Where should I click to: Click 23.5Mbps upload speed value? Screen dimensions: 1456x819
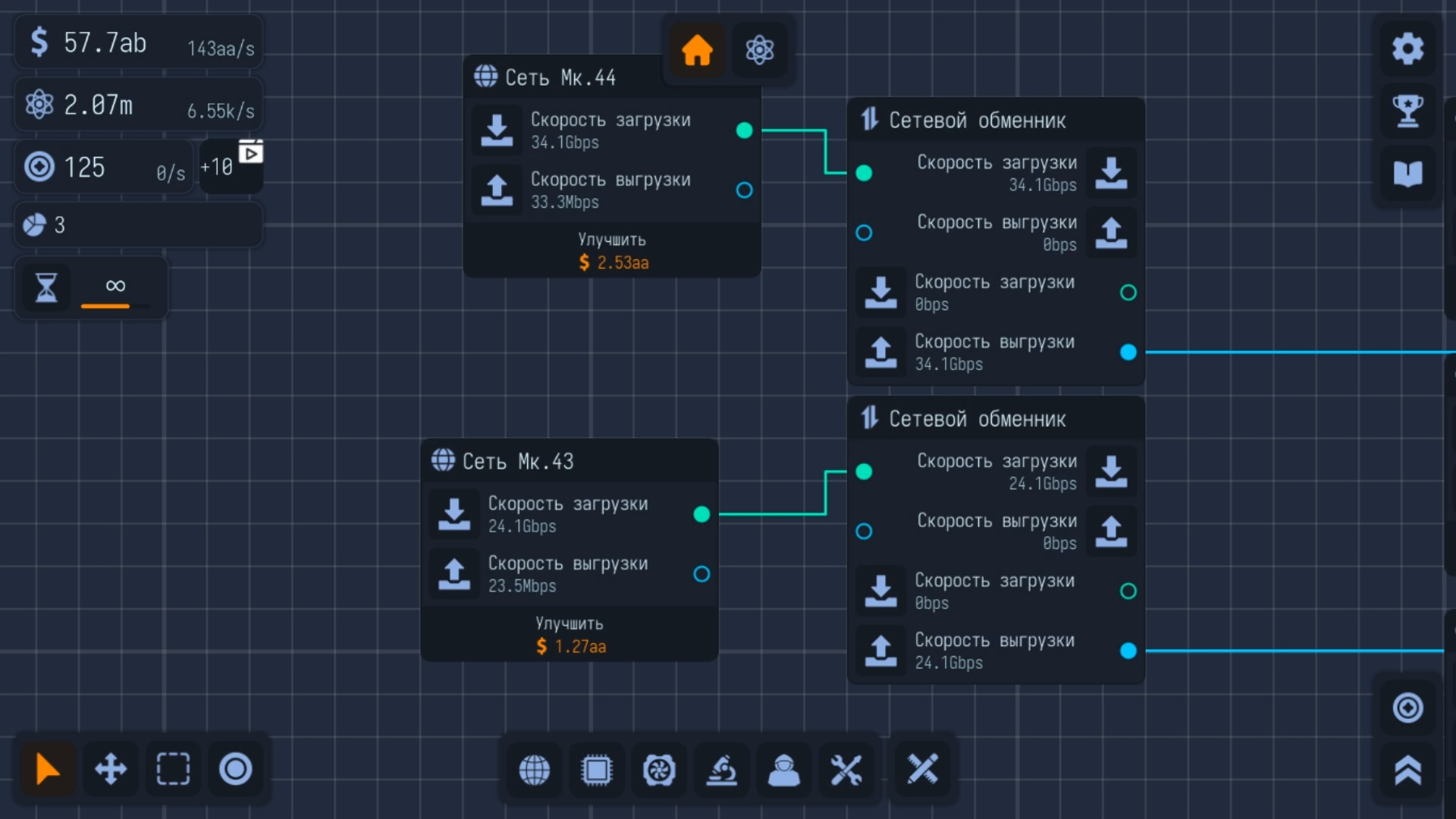pos(522,586)
